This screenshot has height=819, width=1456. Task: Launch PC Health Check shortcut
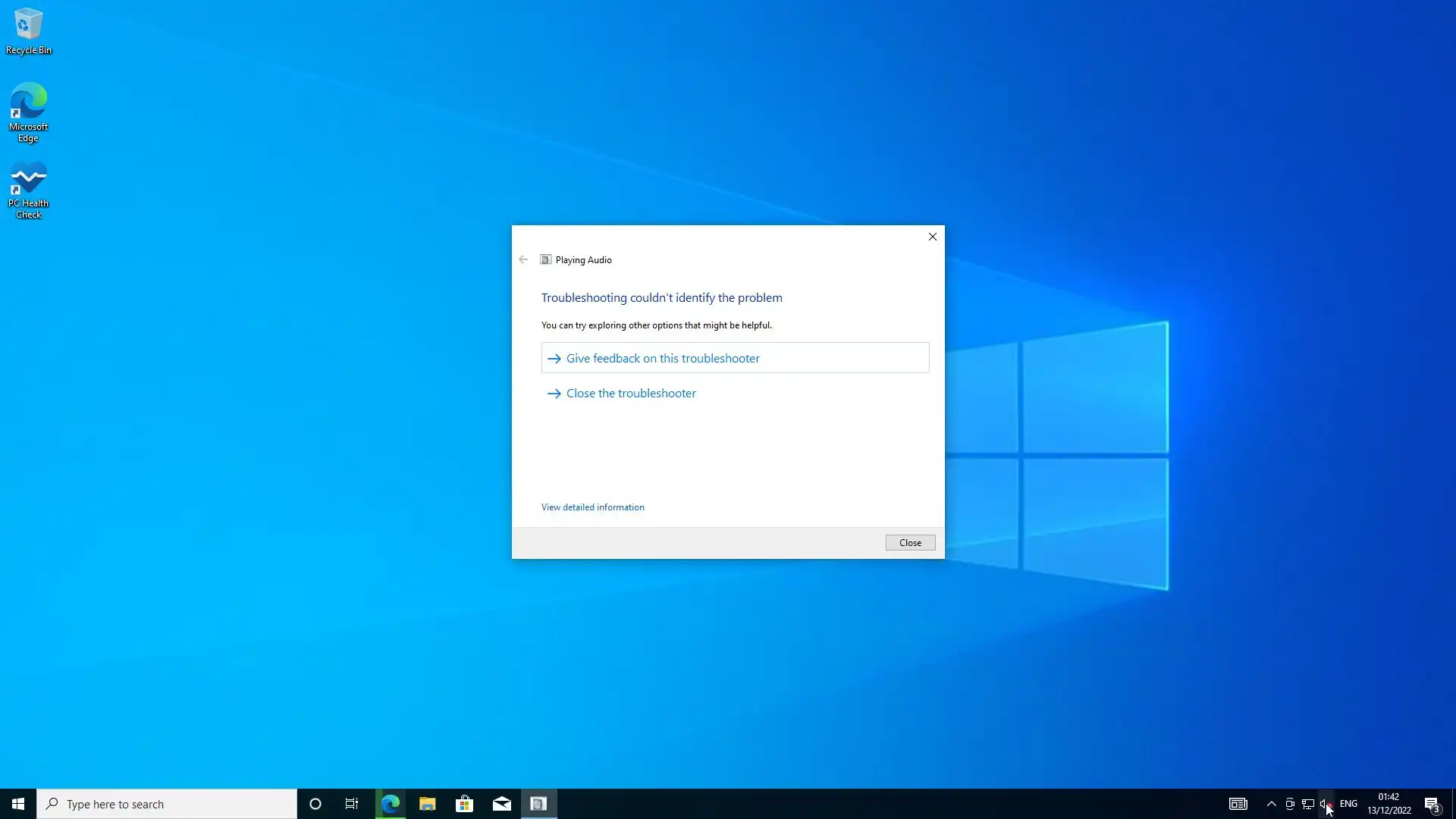pos(28,190)
